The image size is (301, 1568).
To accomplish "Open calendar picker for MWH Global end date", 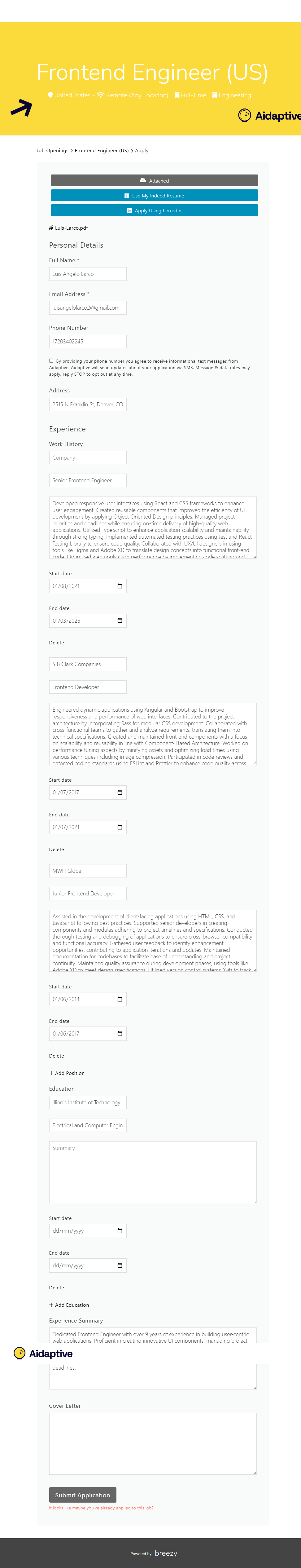I will pyautogui.click(x=120, y=1034).
